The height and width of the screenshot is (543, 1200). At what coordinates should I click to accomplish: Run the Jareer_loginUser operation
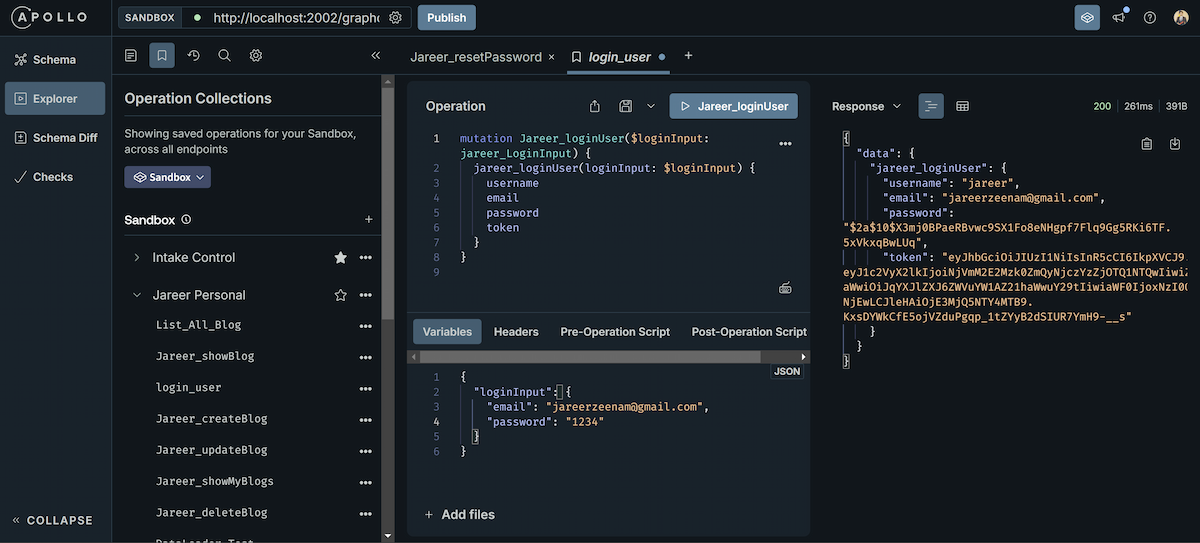coord(733,106)
